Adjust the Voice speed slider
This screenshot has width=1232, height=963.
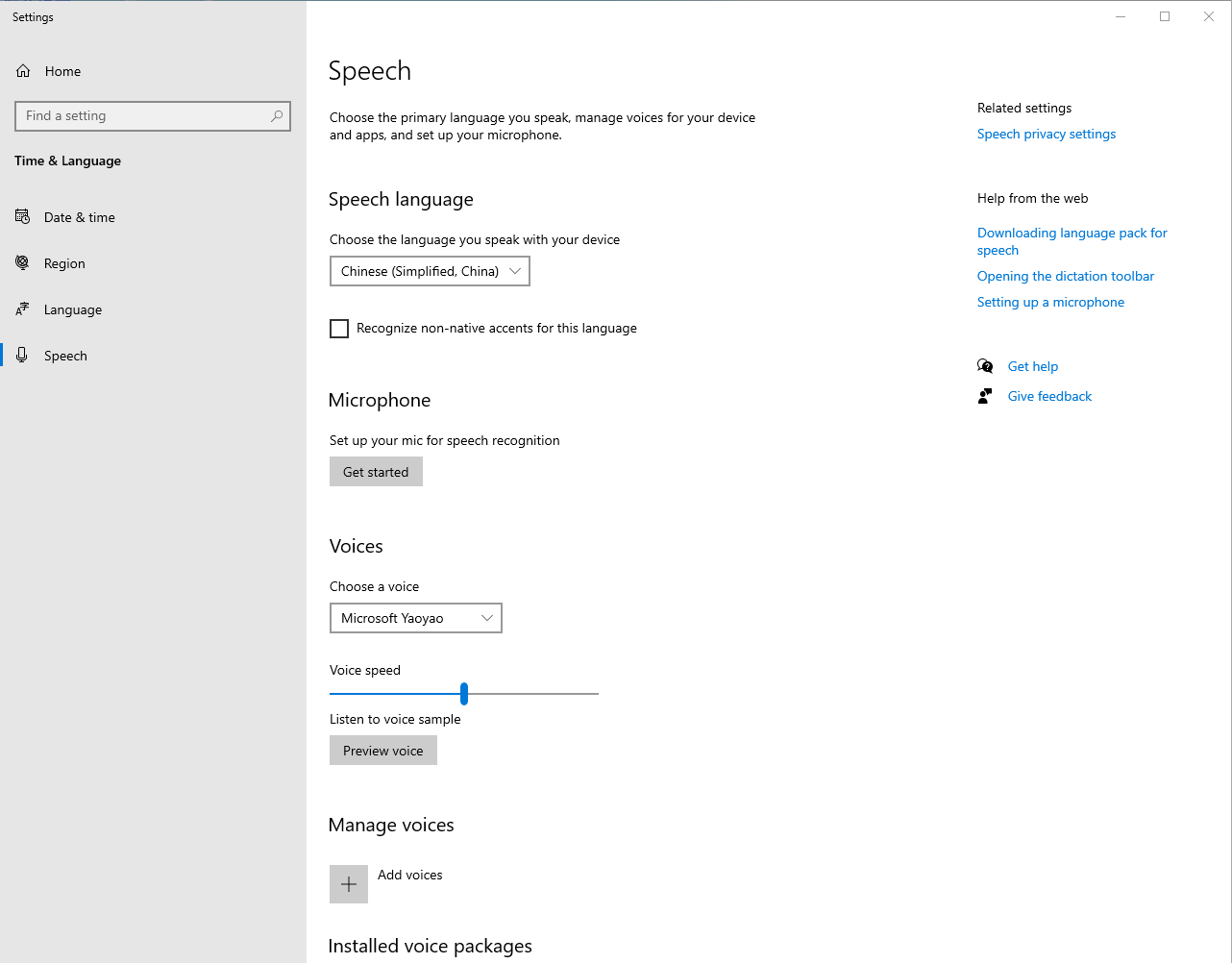(464, 692)
